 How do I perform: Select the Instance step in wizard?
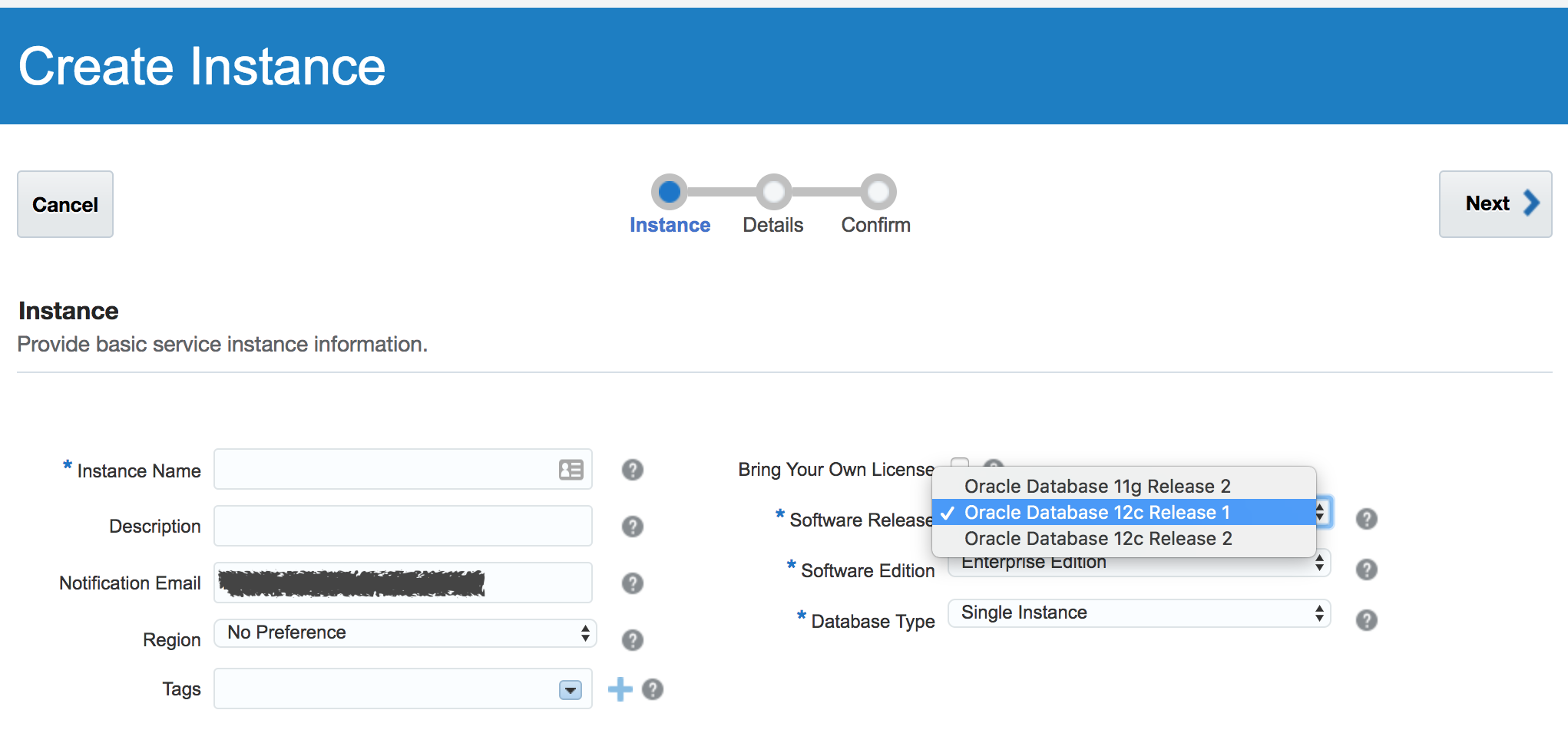click(670, 192)
